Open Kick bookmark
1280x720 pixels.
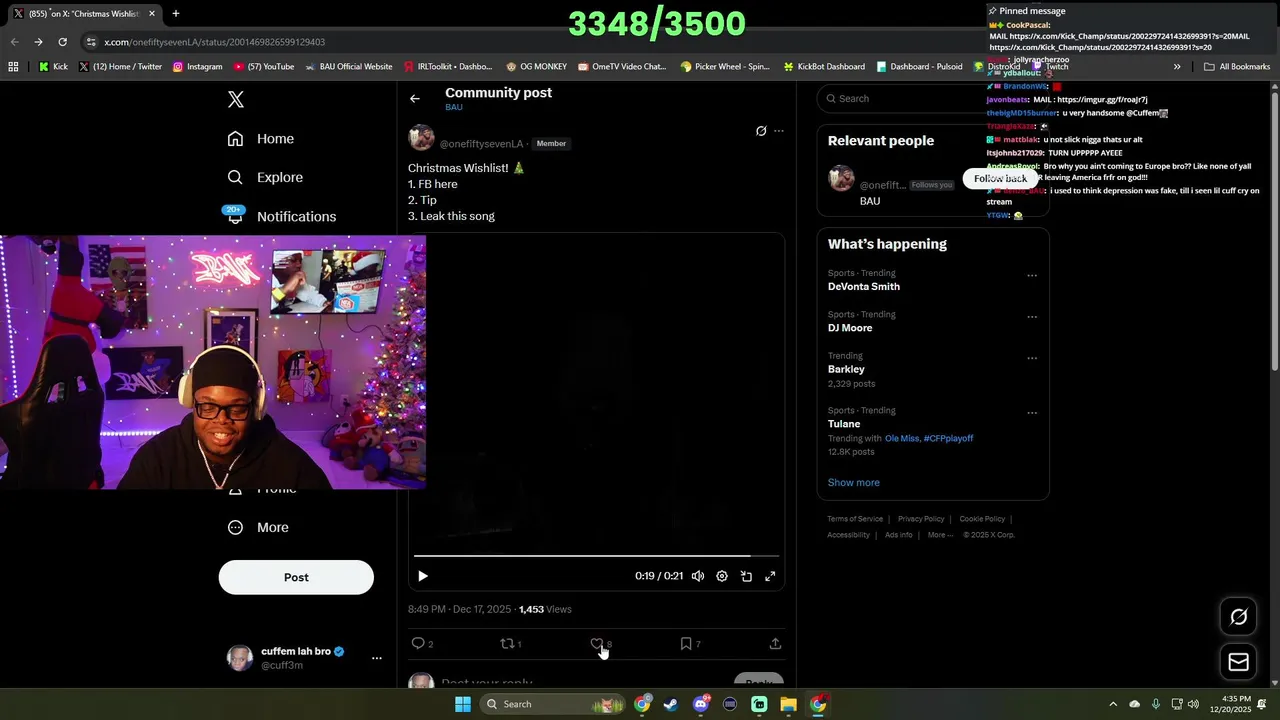coord(53,67)
